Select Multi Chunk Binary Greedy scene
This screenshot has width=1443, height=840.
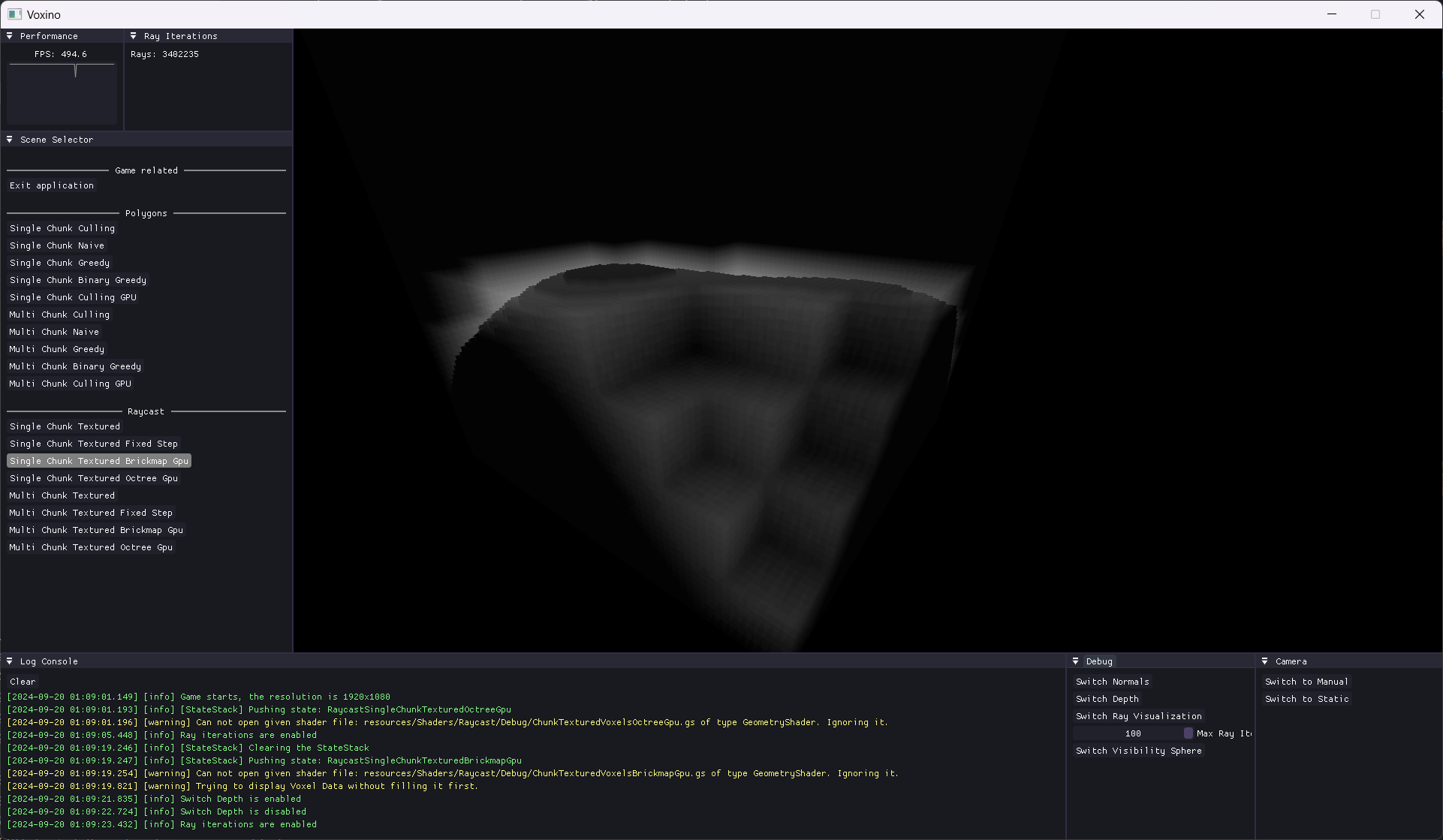pyautogui.click(x=75, y=366)
